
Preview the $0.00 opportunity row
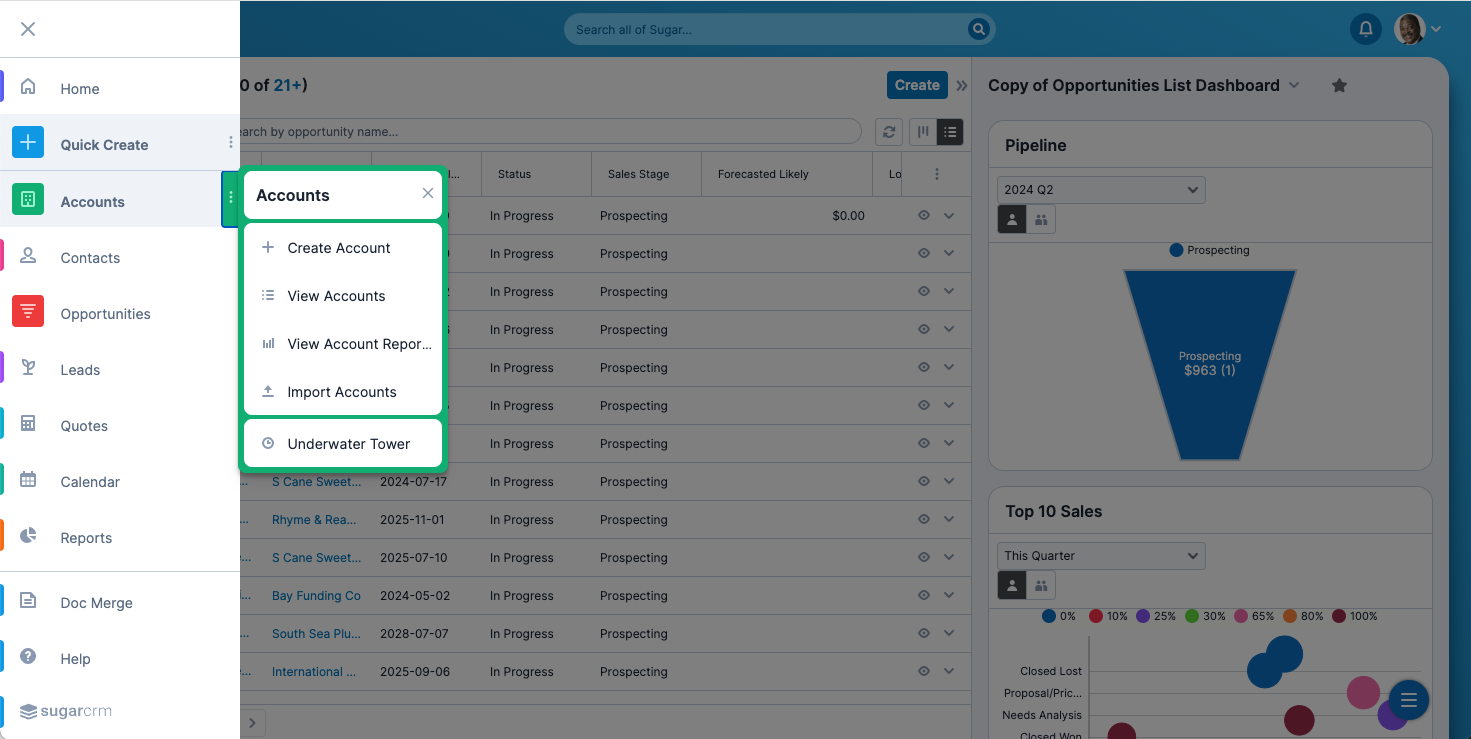pos(924,215)
